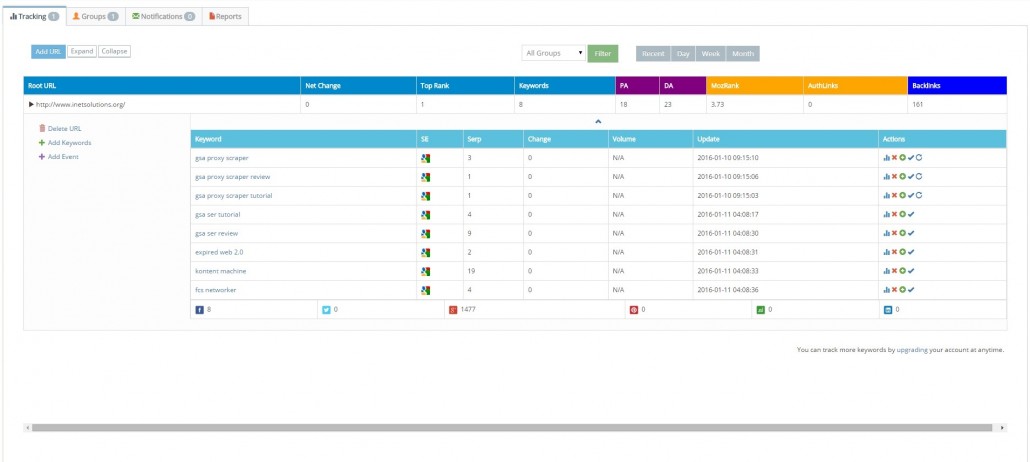Click the green social icon with 0
This screenshot has width=1030, height=462.
point(761,310)
